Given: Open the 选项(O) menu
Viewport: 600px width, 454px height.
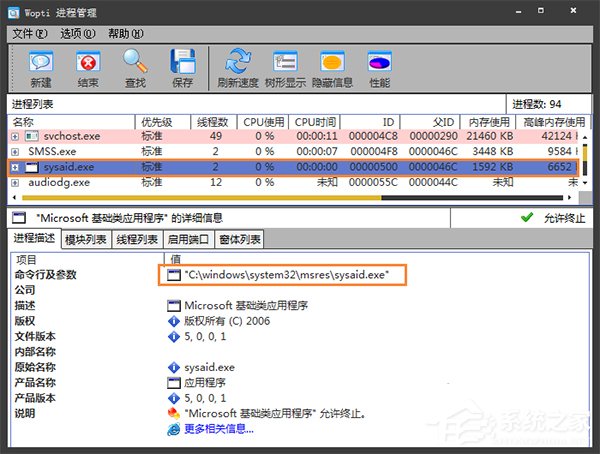Looking at the screenshot, I should [78, 34].
